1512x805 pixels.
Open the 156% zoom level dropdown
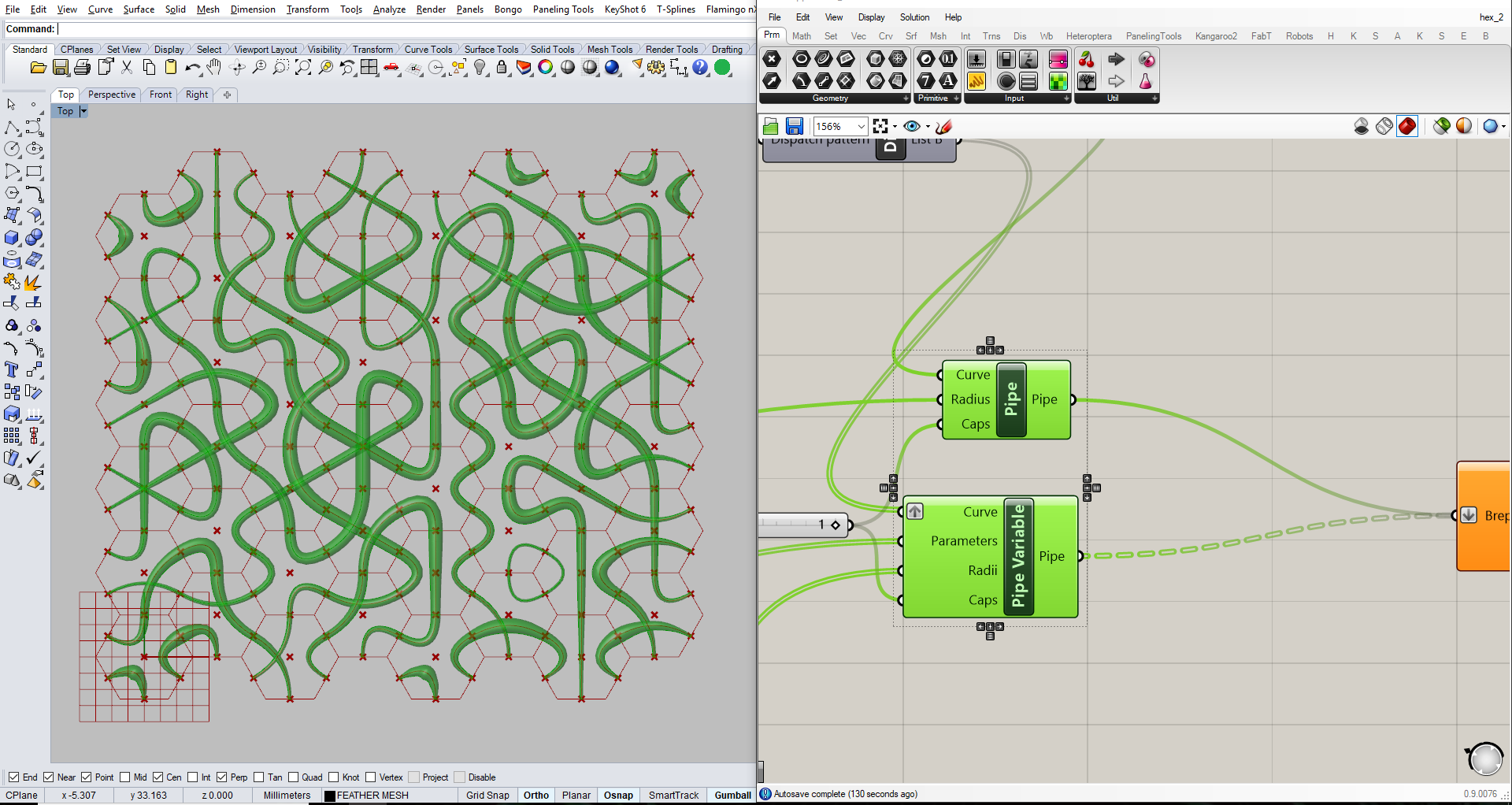click(x=861, y=126)
